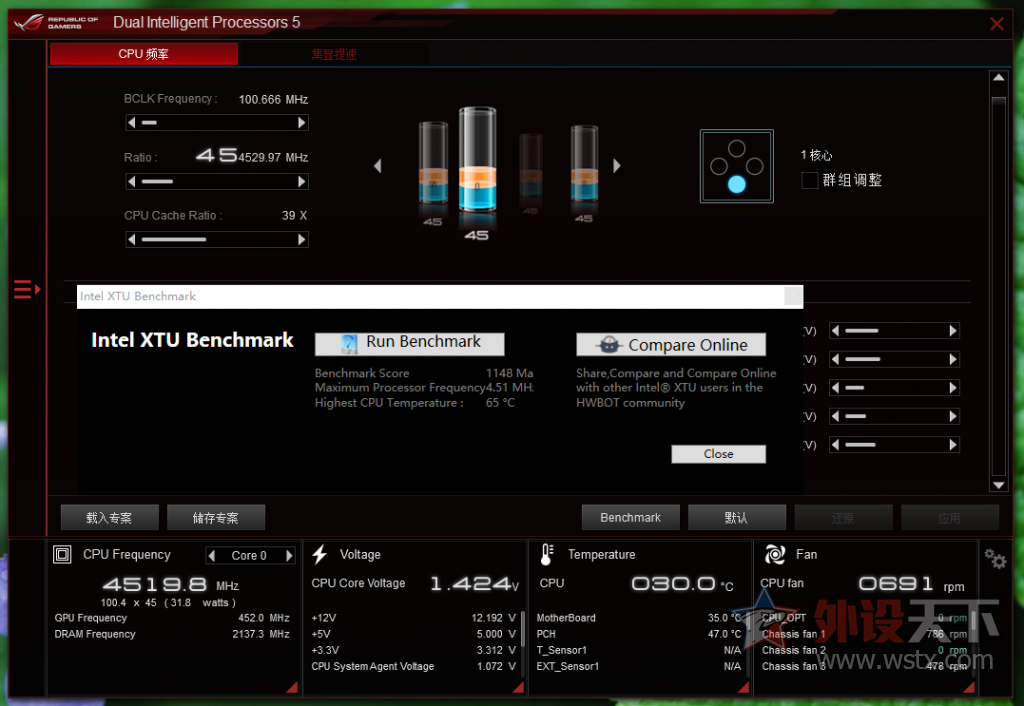This screenshot has height=706, width=1024.
Task: Click right arrow of the topmost hidden voltage slider
Action: point(953,330)
